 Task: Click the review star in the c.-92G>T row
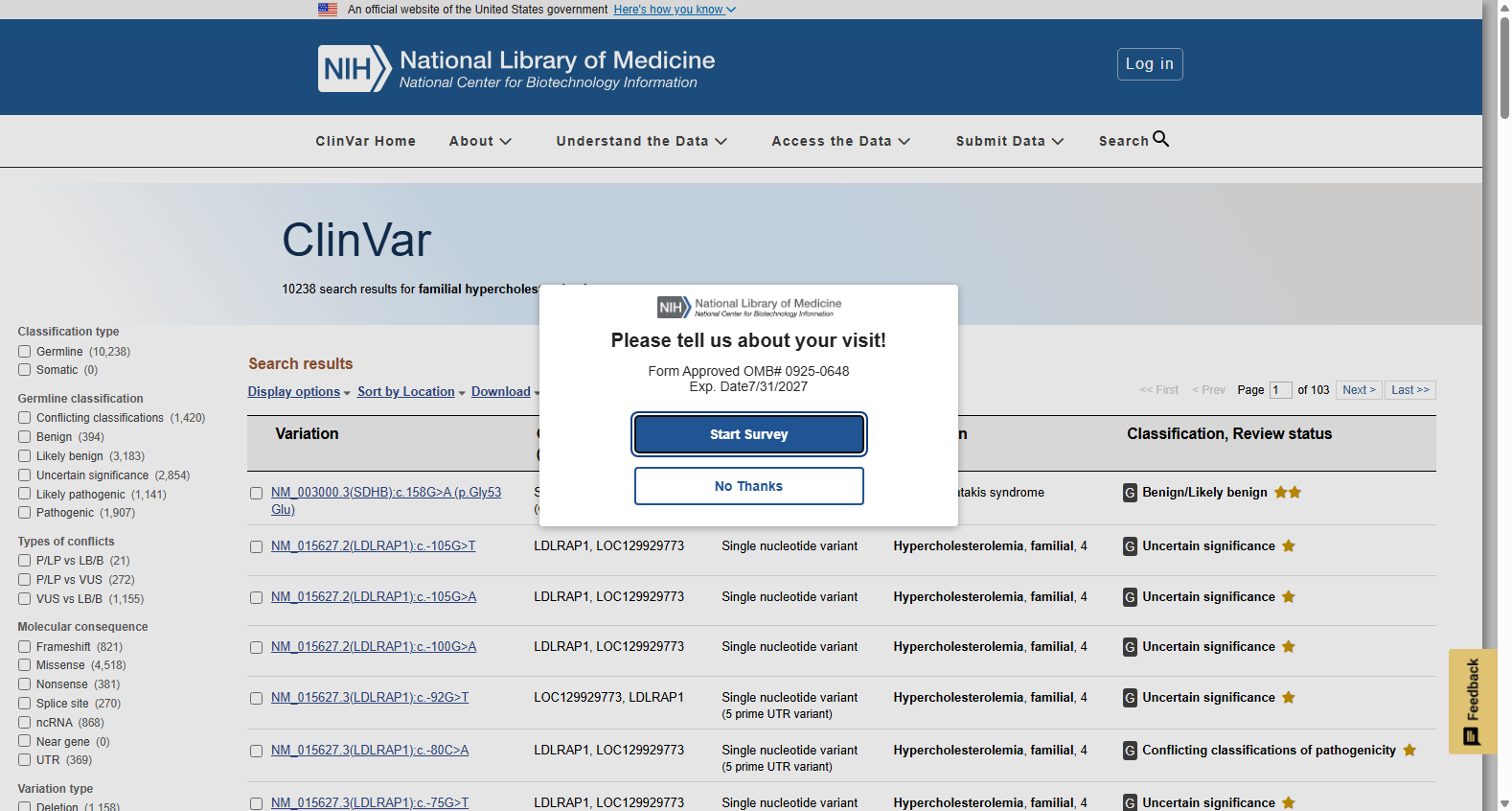(1289, 698)
